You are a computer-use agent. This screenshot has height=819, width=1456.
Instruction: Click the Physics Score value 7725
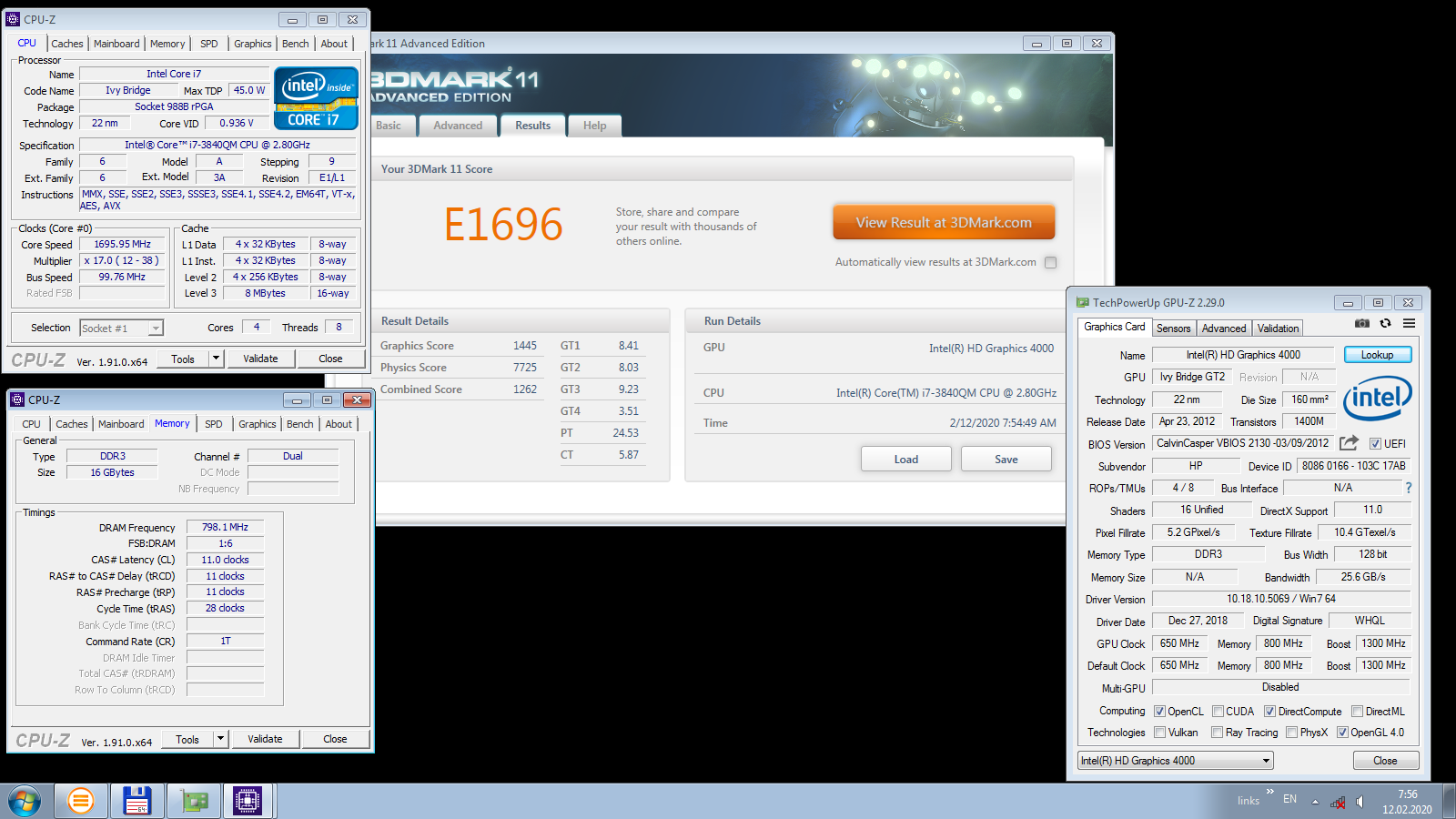point(525,368)
